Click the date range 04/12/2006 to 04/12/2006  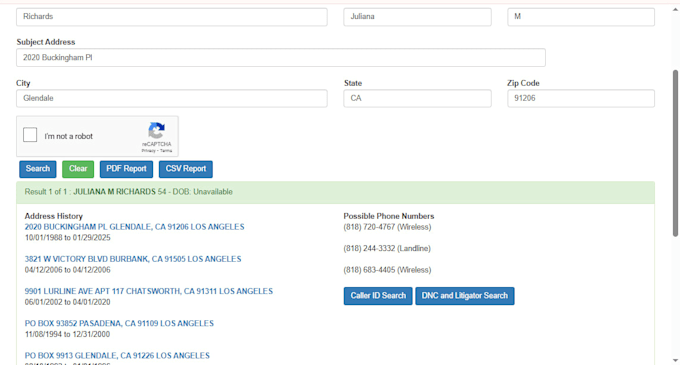pyautogui.click(x=68, y=270)
